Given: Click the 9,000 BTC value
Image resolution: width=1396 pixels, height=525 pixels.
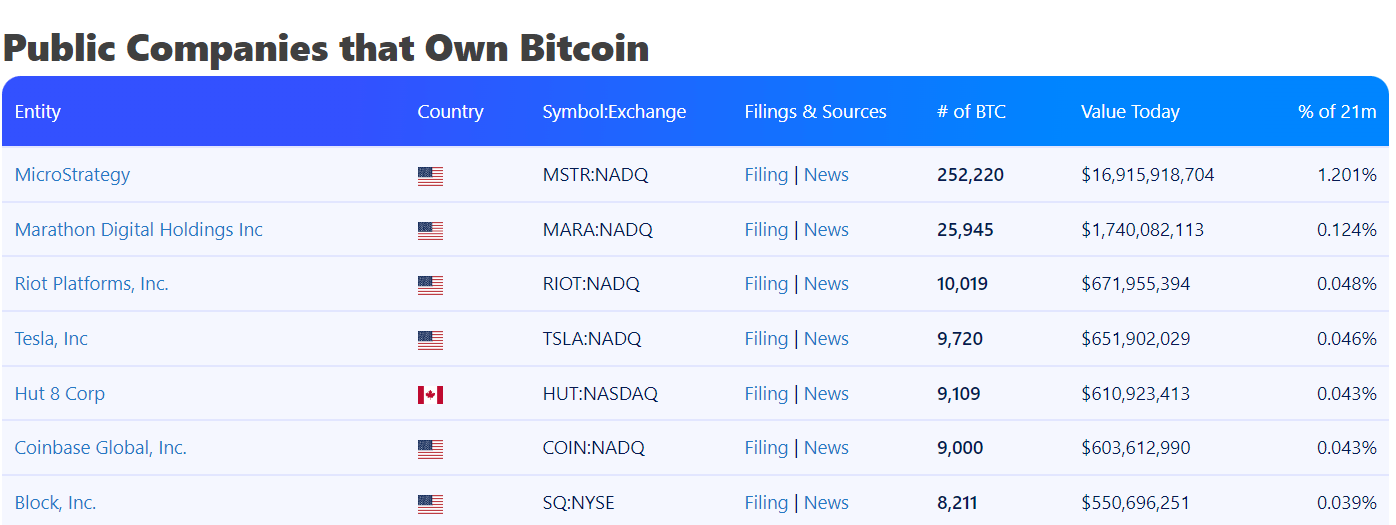Looking at the screenshot, I should coord(960,448).
